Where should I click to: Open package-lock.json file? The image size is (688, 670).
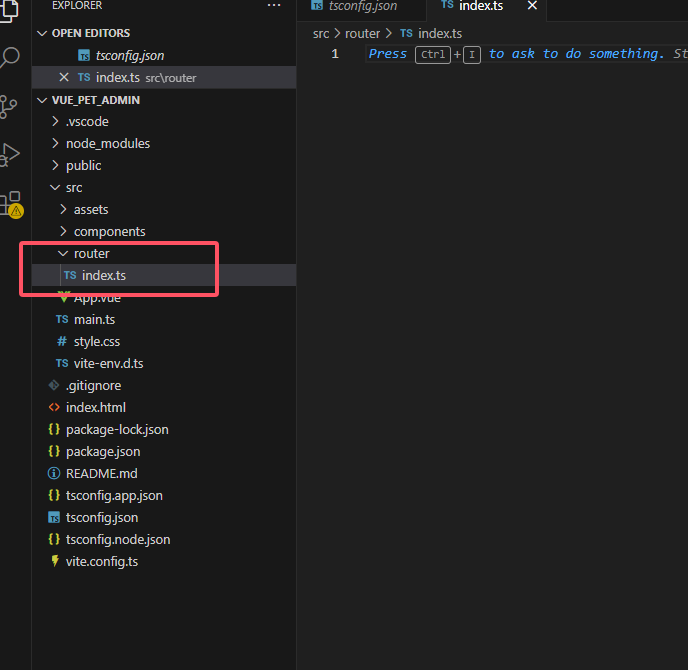[x=164, y=429]
